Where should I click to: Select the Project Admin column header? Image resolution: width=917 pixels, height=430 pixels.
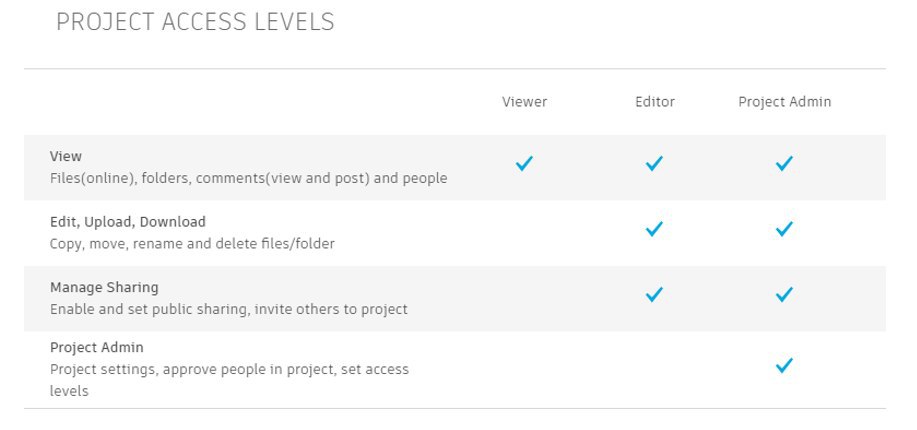click(784, 102)
